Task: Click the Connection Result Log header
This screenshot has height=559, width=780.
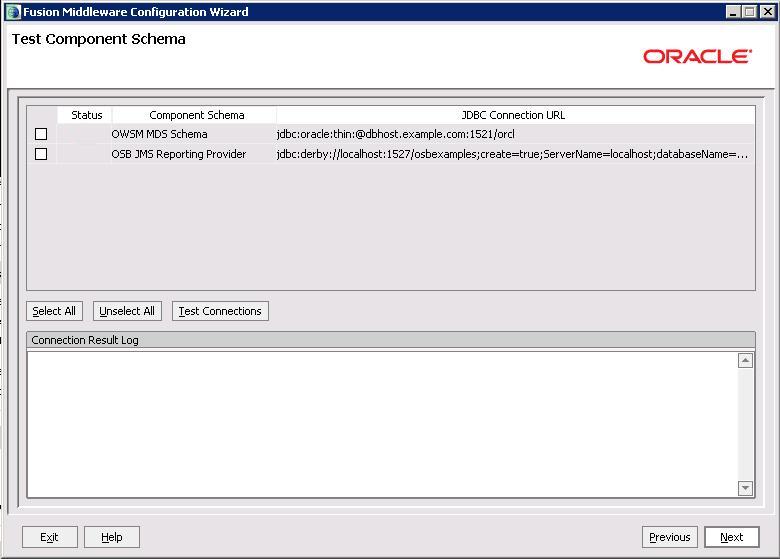Action: point(390,340)
